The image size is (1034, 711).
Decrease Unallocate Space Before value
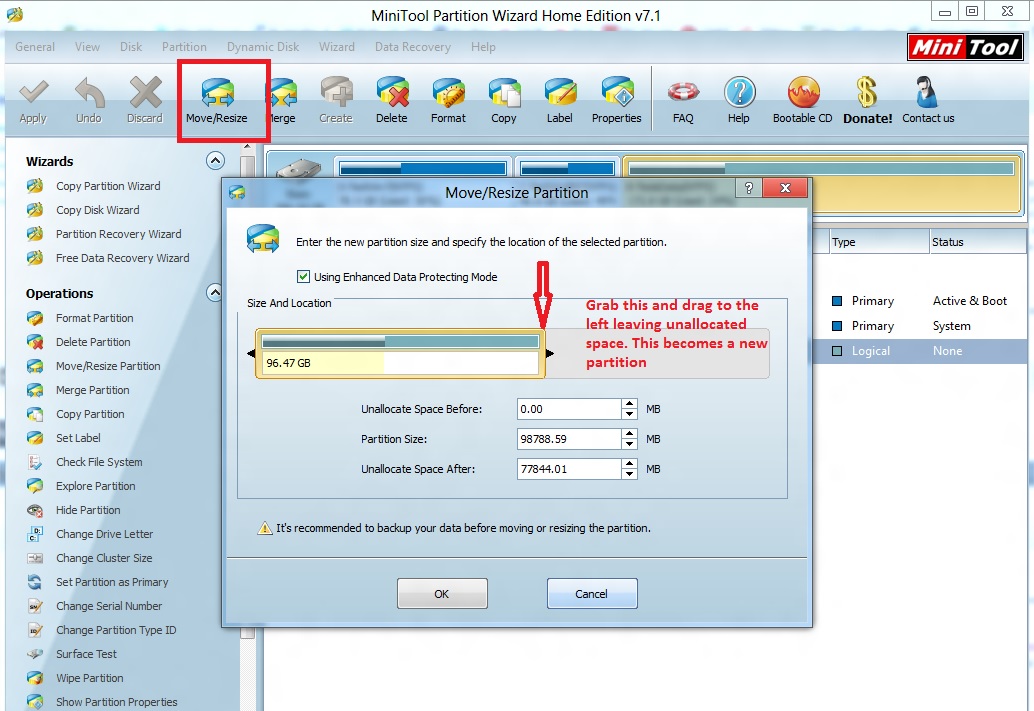pyautogui.click(x=630, y=414)
